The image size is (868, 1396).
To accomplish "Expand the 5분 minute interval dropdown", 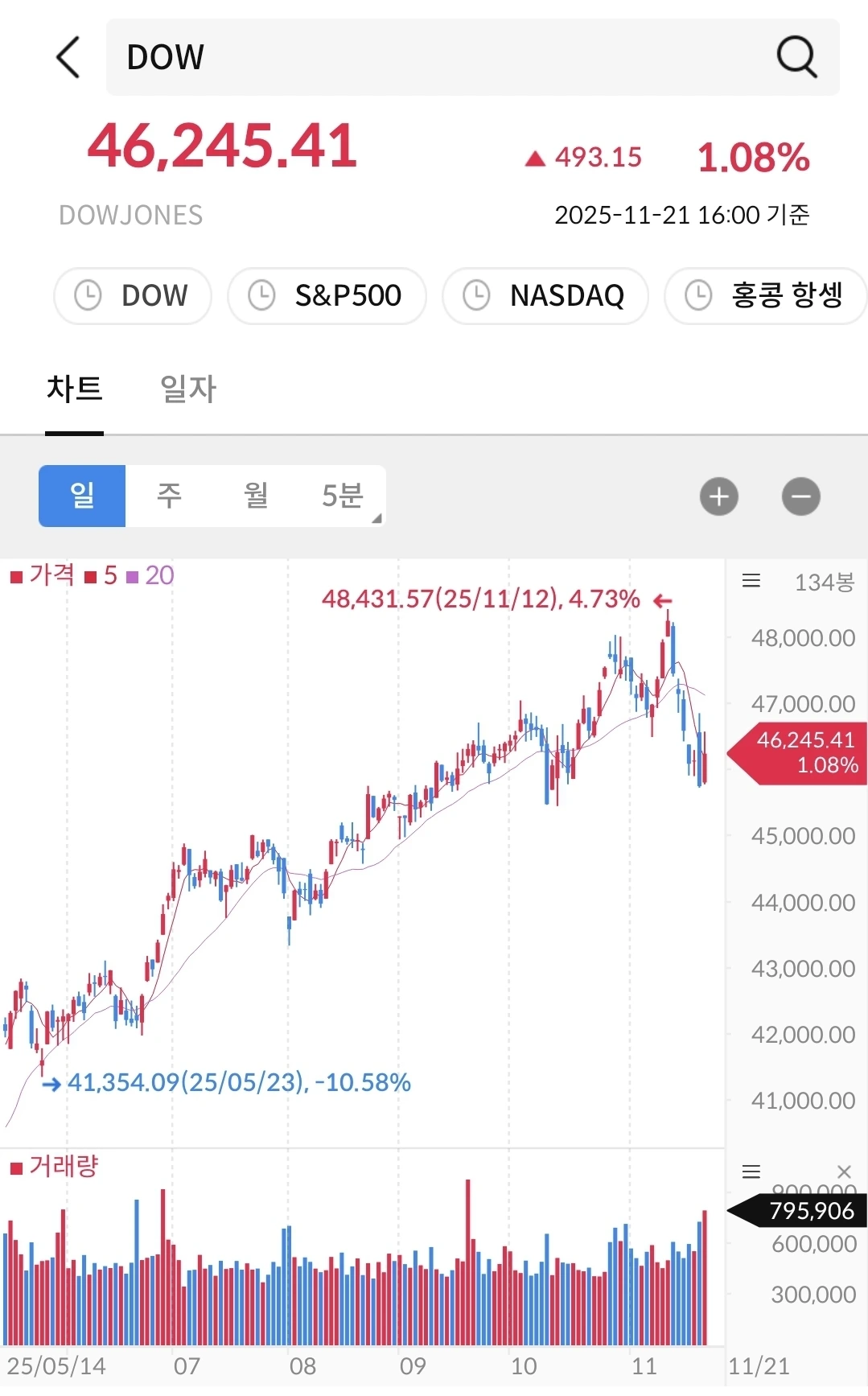I will tap(344, 496).
